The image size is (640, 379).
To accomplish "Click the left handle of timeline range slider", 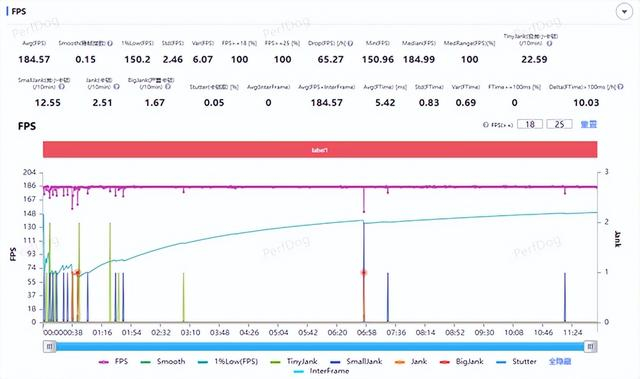I will click(50, 347).
